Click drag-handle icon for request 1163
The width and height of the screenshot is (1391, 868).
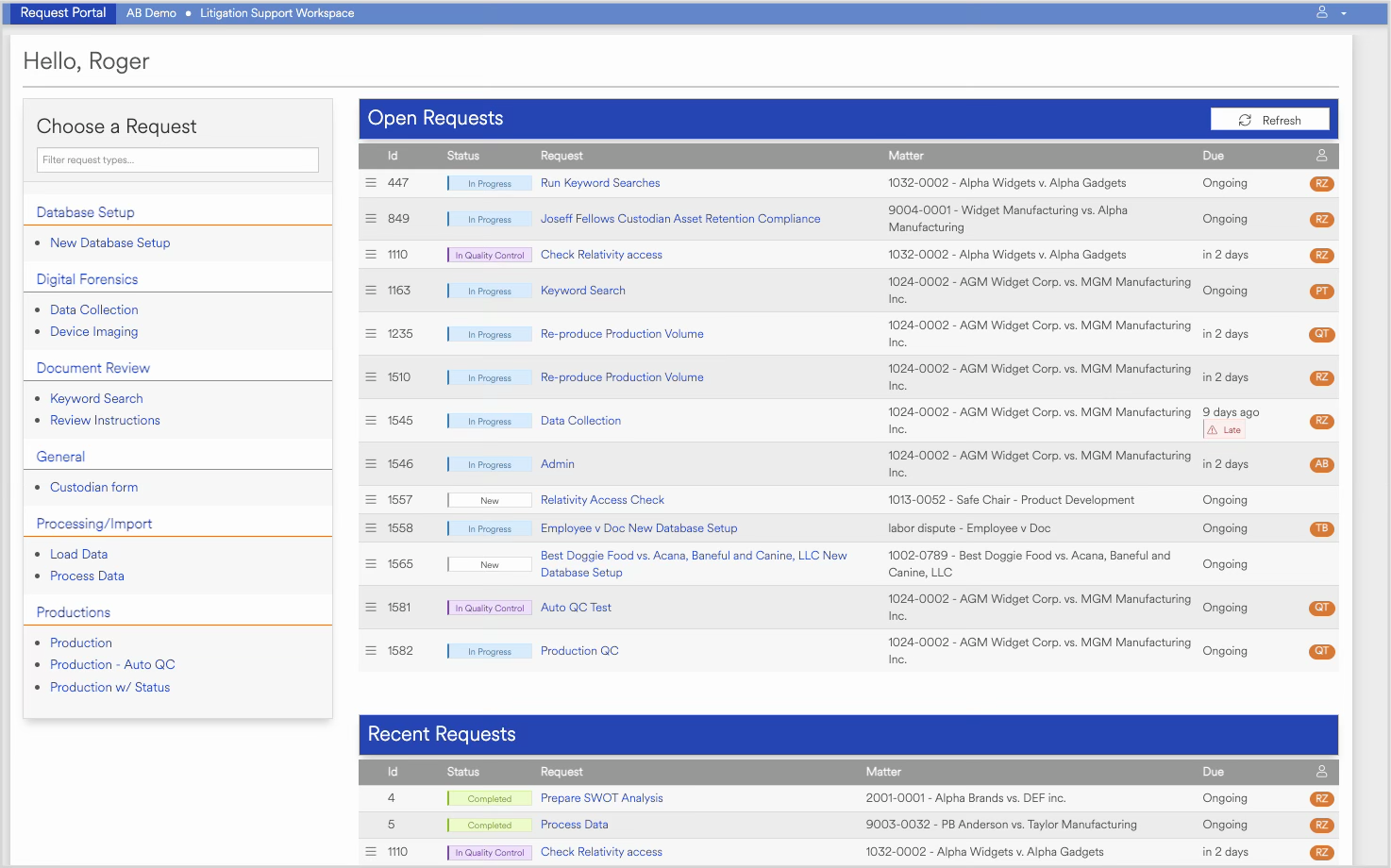371,291
